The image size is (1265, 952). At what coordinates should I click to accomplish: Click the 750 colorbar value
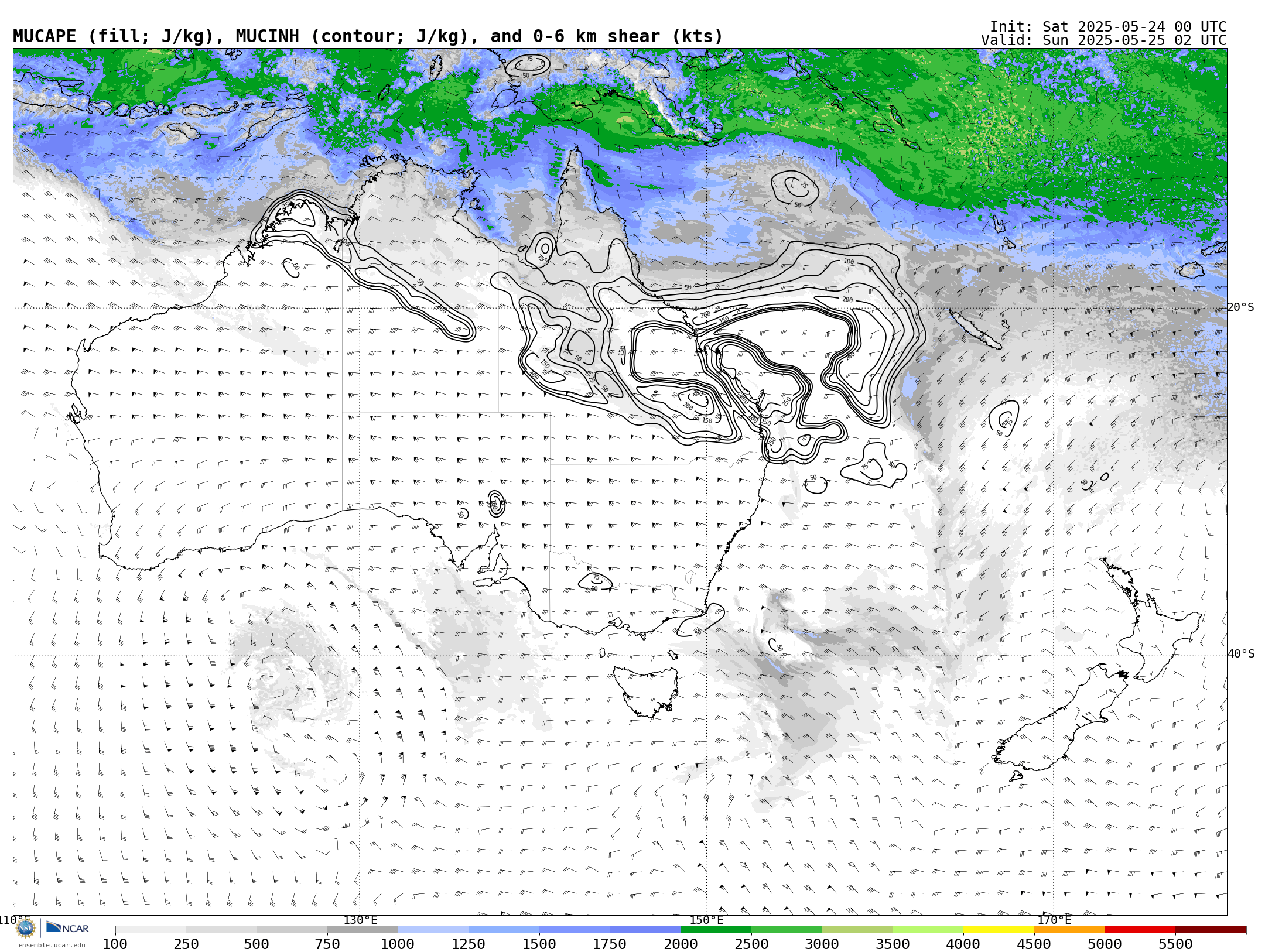[327, 944]
